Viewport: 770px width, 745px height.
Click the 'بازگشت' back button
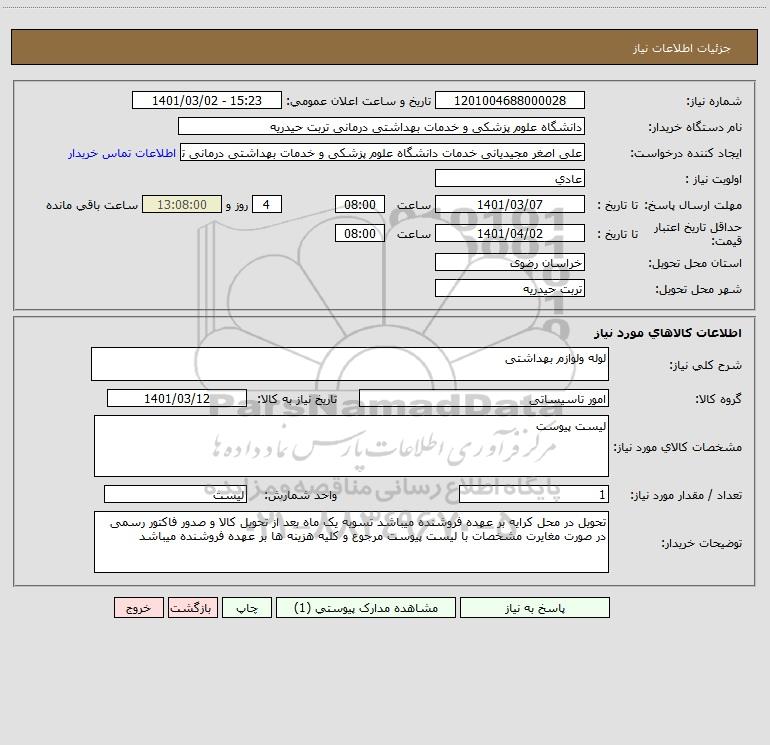pyautogui.click(x=192, y=607)
